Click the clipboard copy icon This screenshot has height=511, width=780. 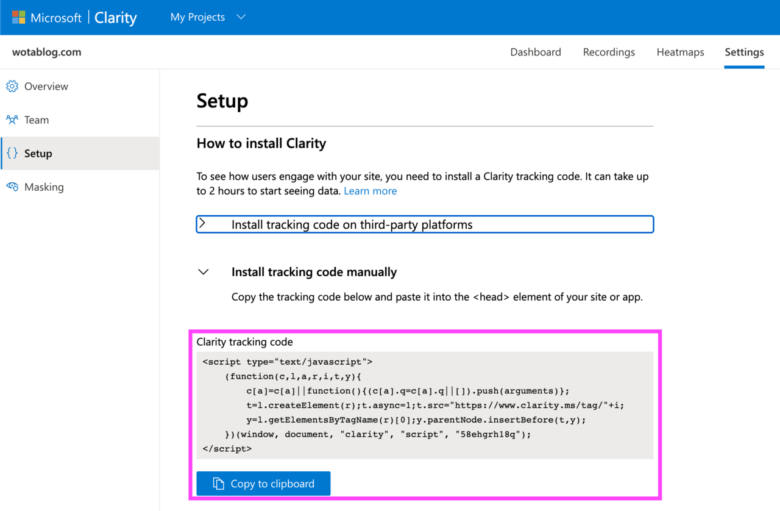pos(218,483)
